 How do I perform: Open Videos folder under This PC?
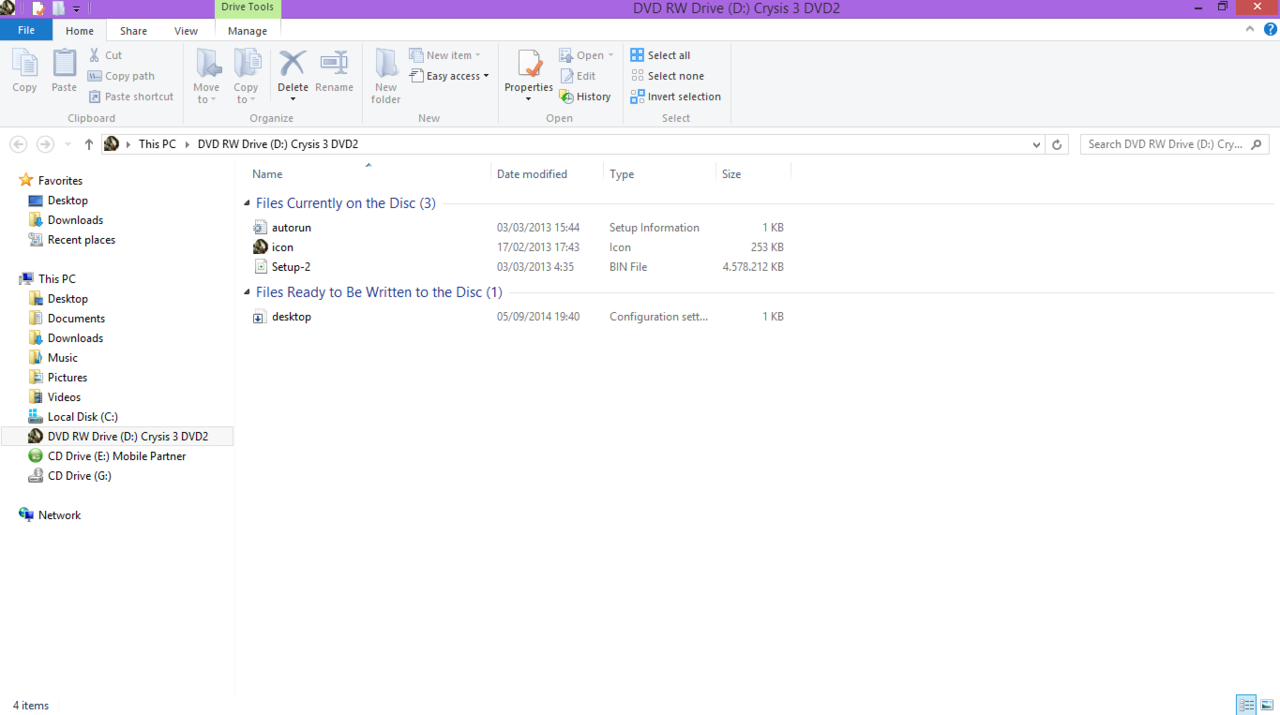(x=64, y=397)
